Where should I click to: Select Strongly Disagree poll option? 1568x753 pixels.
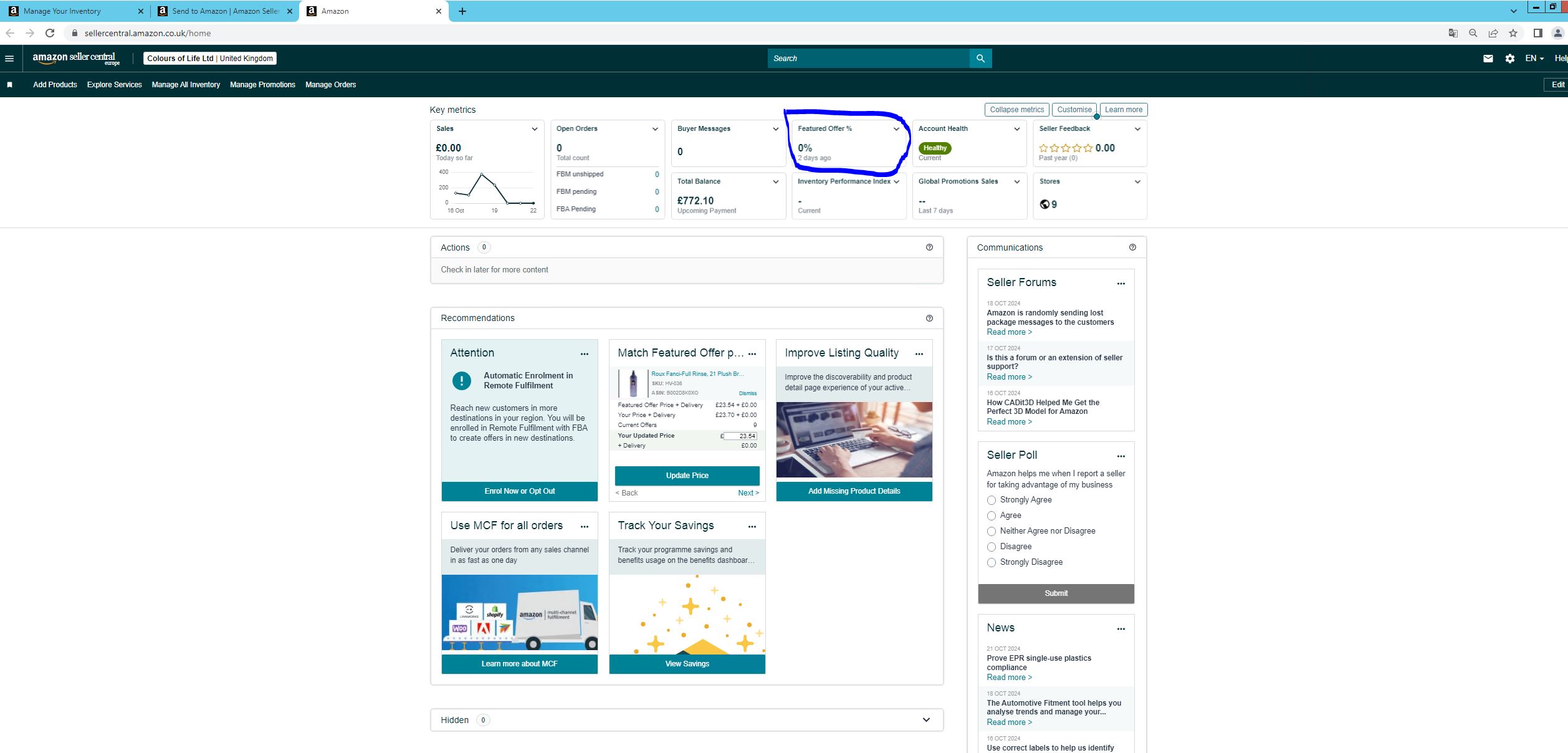point(992,562)
